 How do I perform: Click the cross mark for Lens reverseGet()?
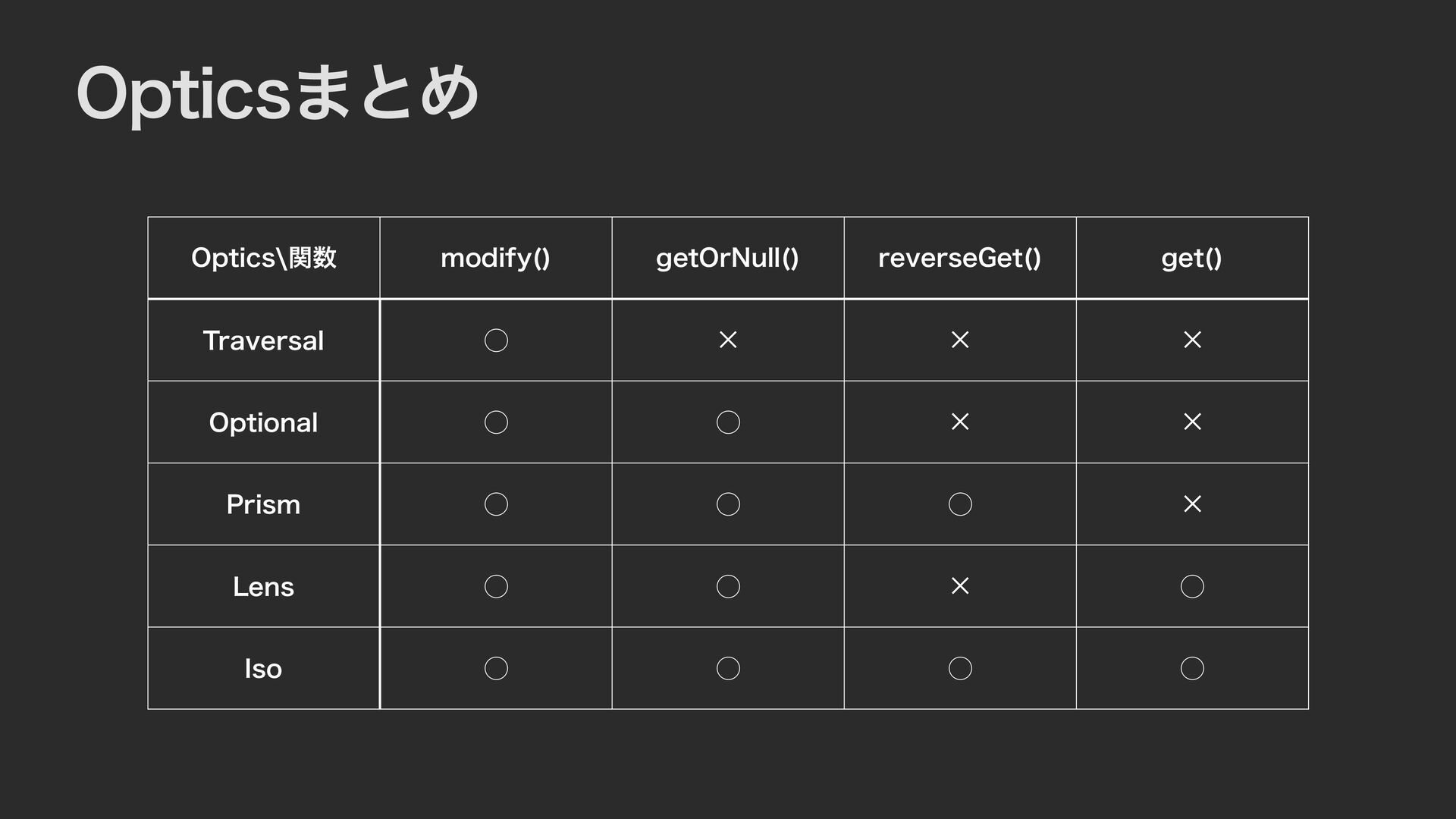click(960, 586)
